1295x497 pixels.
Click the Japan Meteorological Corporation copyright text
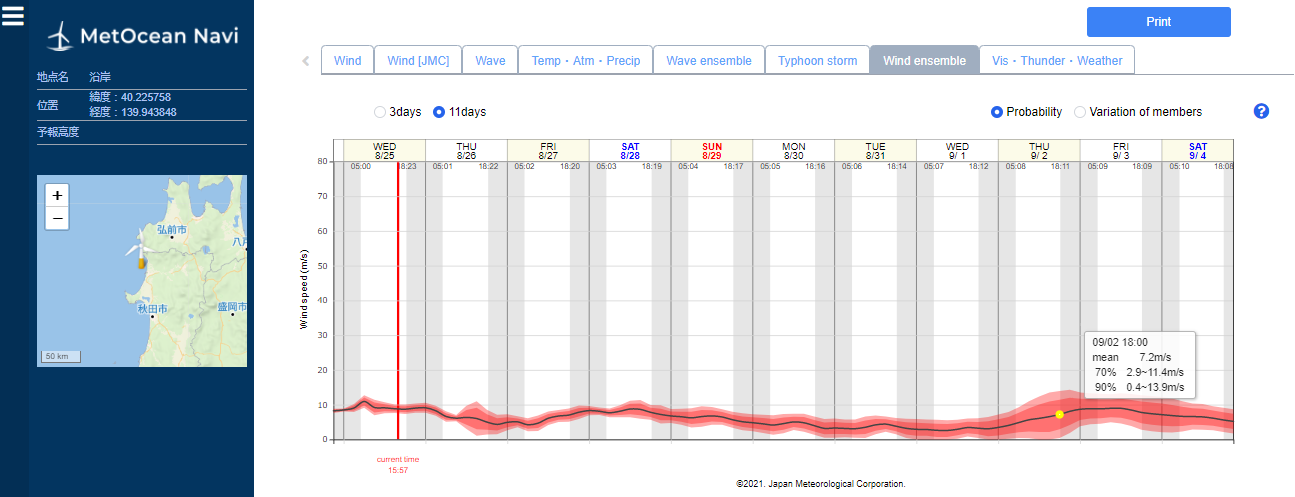pos(821,484)
